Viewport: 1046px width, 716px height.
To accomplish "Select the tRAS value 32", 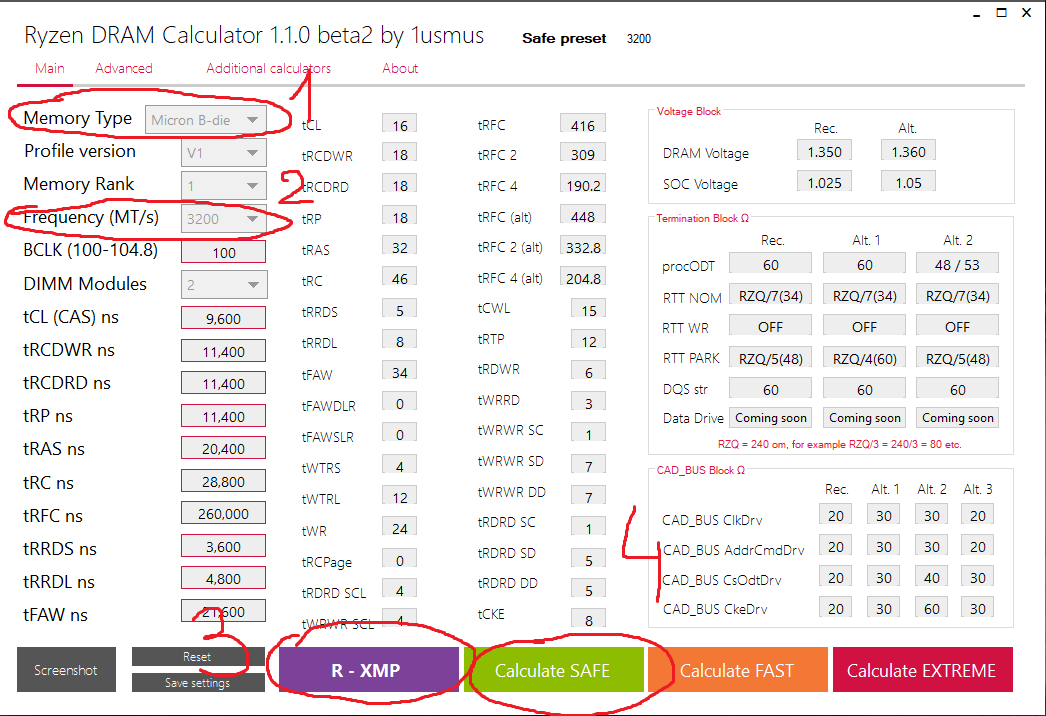I will 400,248.
